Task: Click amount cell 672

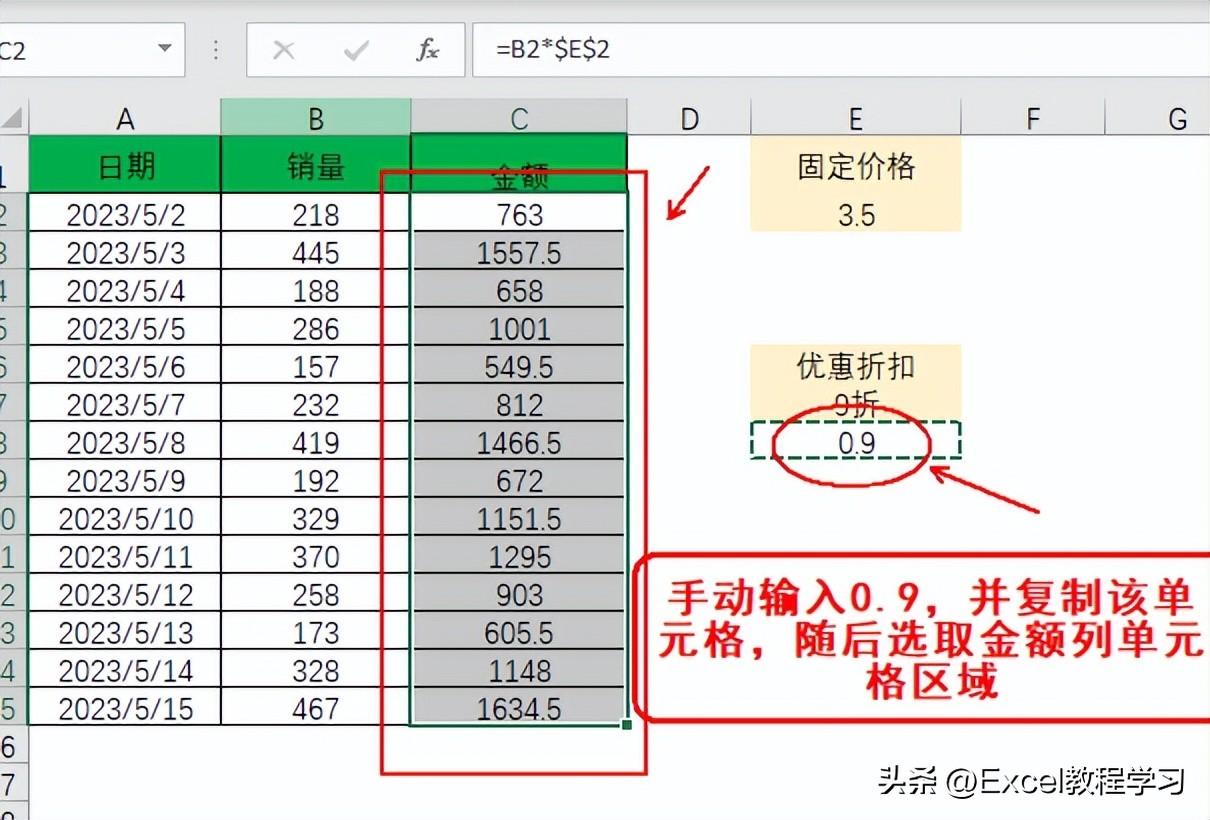Action: coord(519,480)
